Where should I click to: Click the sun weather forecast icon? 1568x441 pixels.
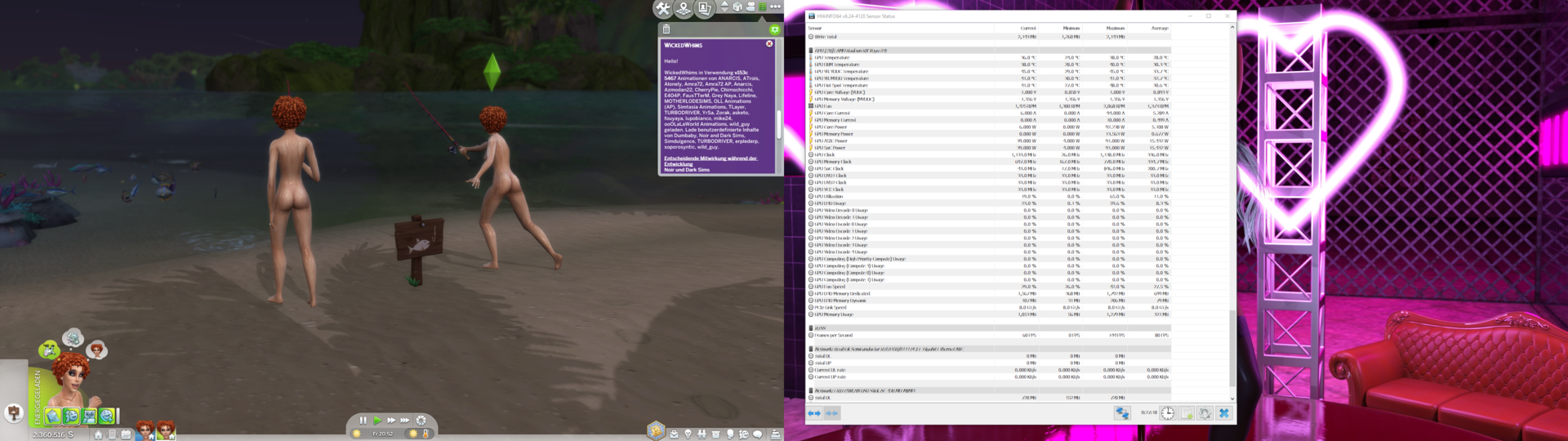point(413,434)
